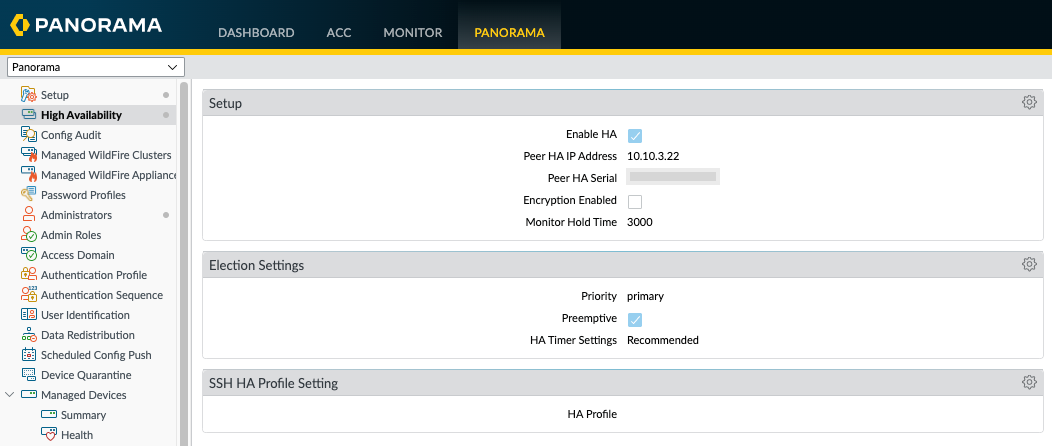Click the Administrators person icon
The height and width of the screenshot is (446, 1052).
[28, 215]
